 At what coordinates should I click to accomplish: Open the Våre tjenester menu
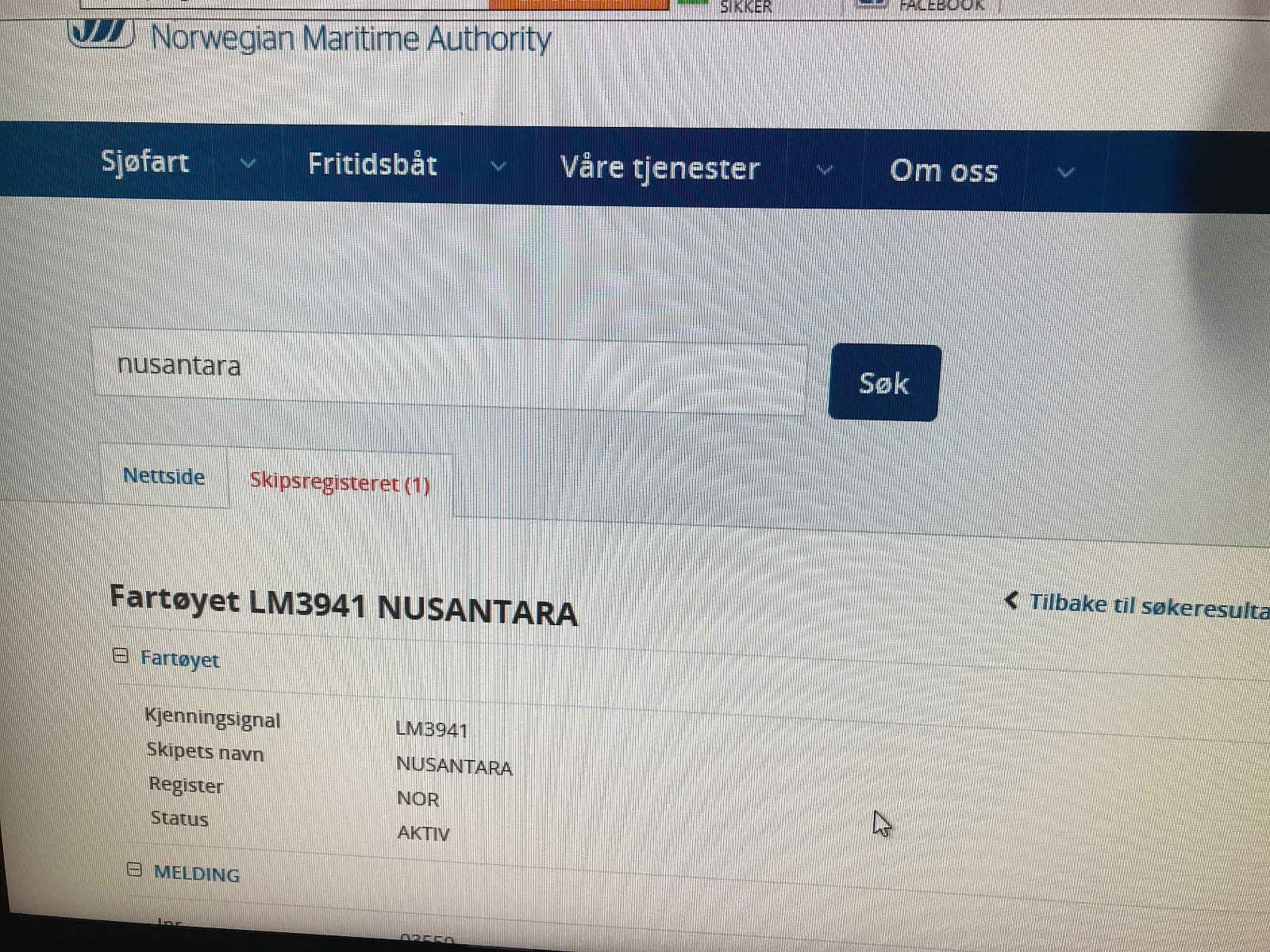(660, 168)
